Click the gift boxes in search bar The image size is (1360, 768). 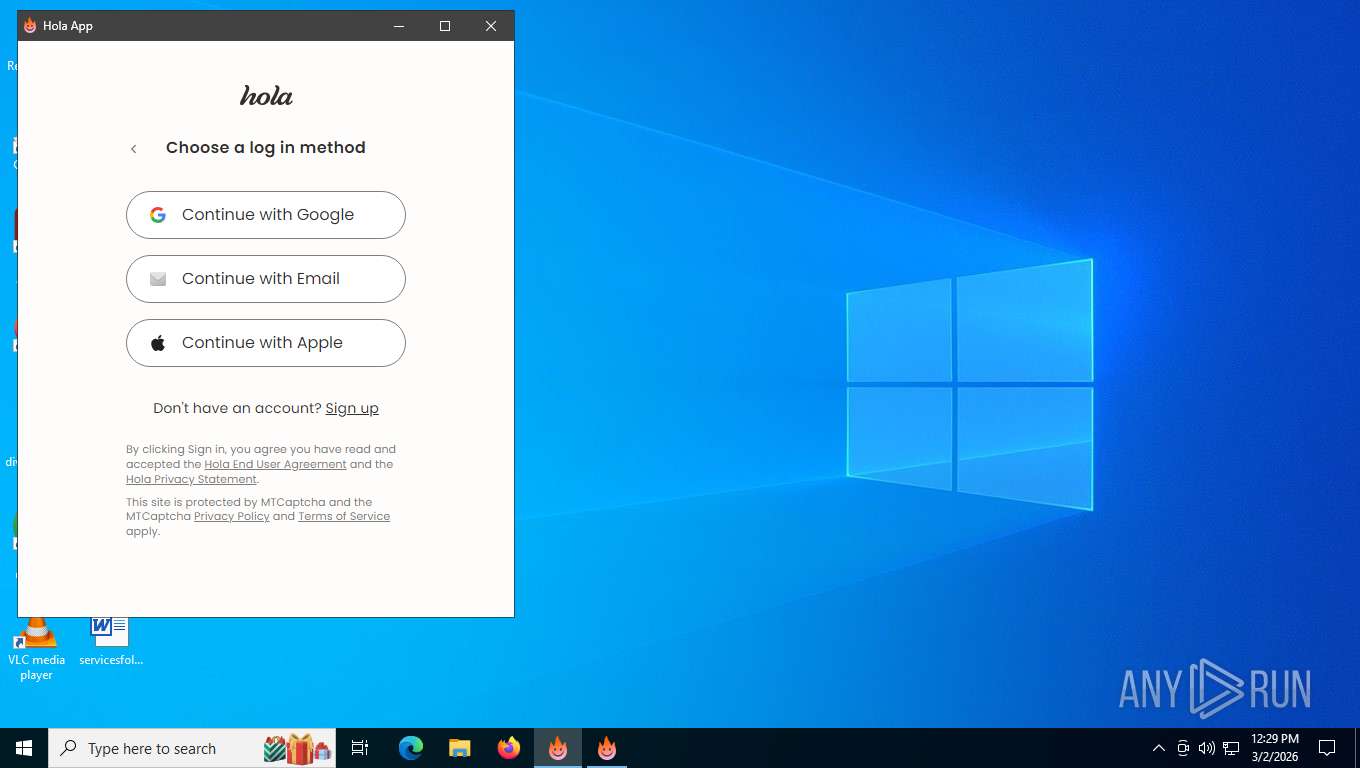click(297, 748)
